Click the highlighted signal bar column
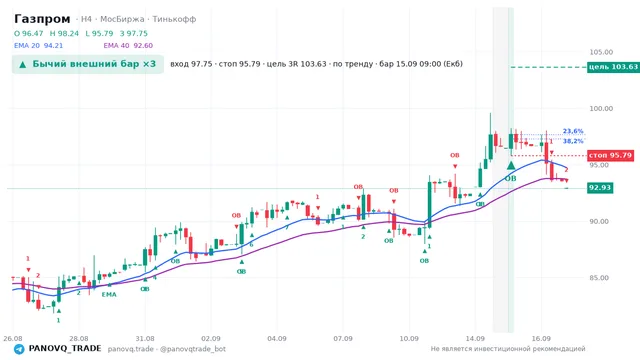 [511, 169]
